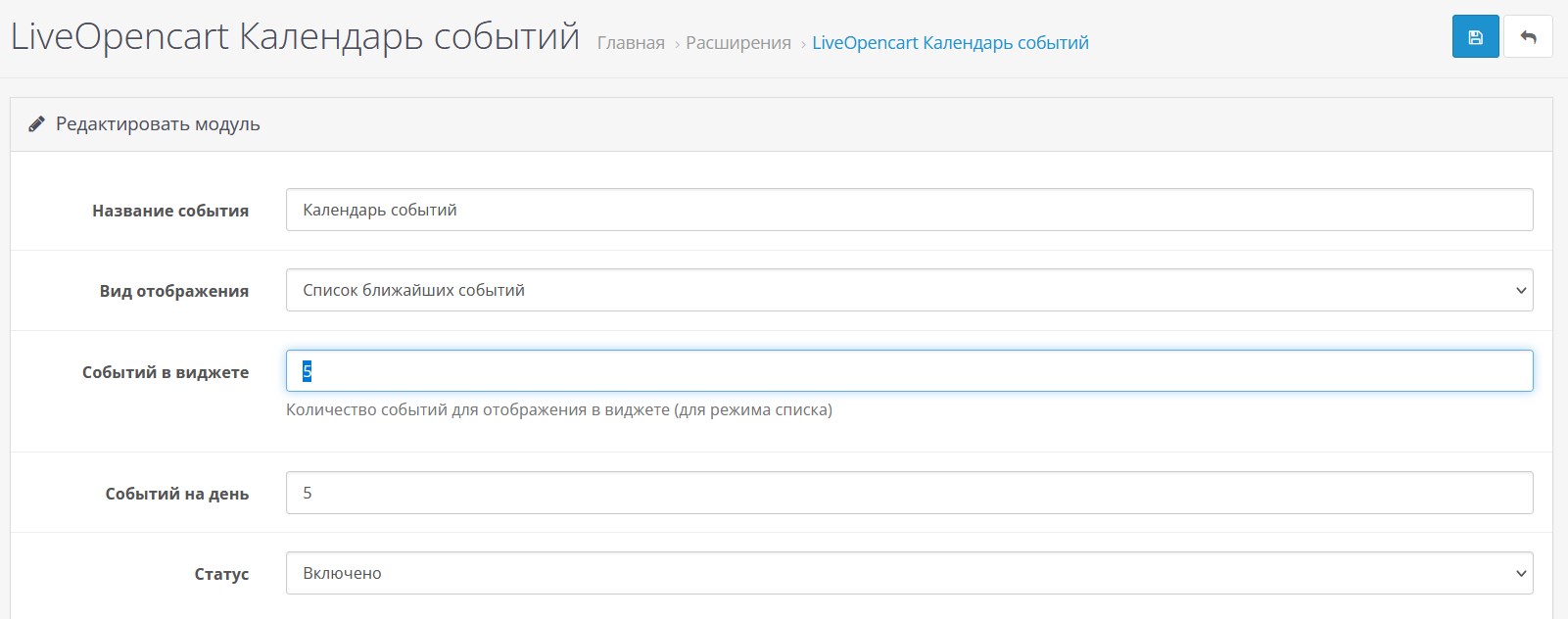The height and width of the screenshot is (619, 1568).
Task: Click the pencil icon beside Редактировать модуль
Action: (x=36, y=124)
